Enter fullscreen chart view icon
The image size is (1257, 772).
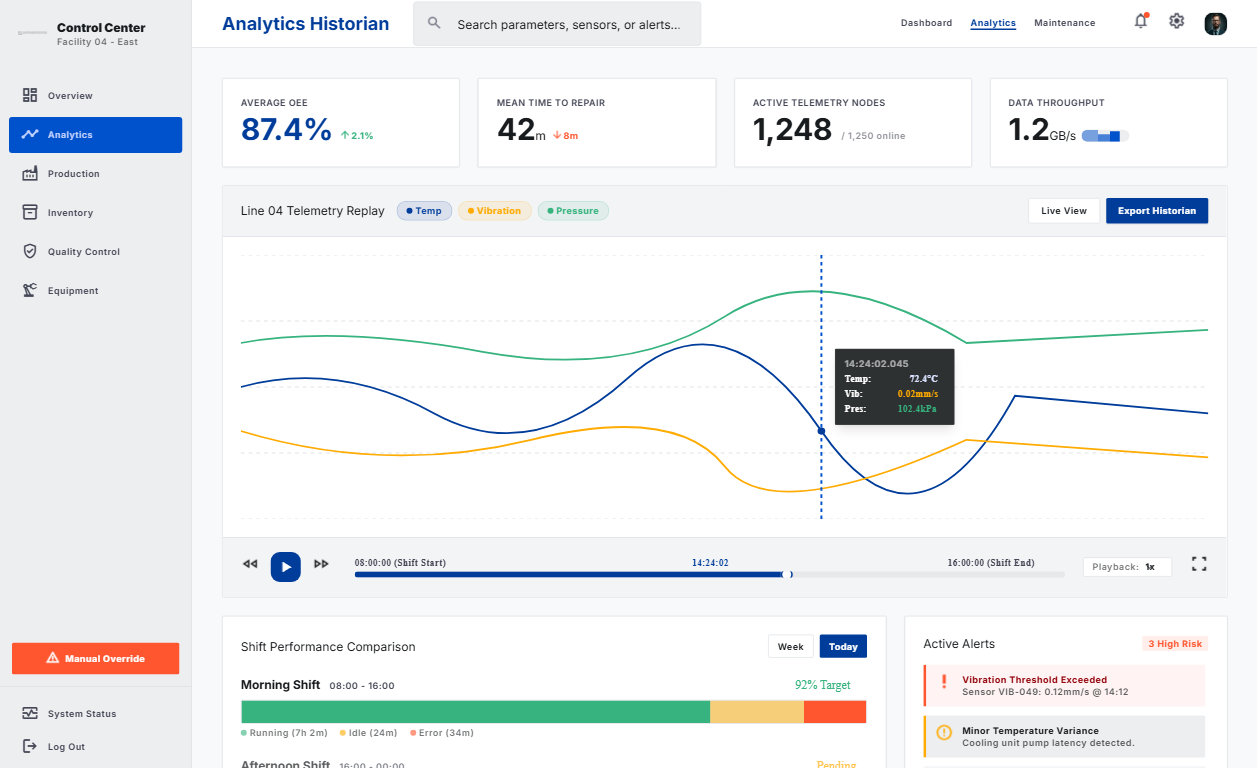[1199, 564]
